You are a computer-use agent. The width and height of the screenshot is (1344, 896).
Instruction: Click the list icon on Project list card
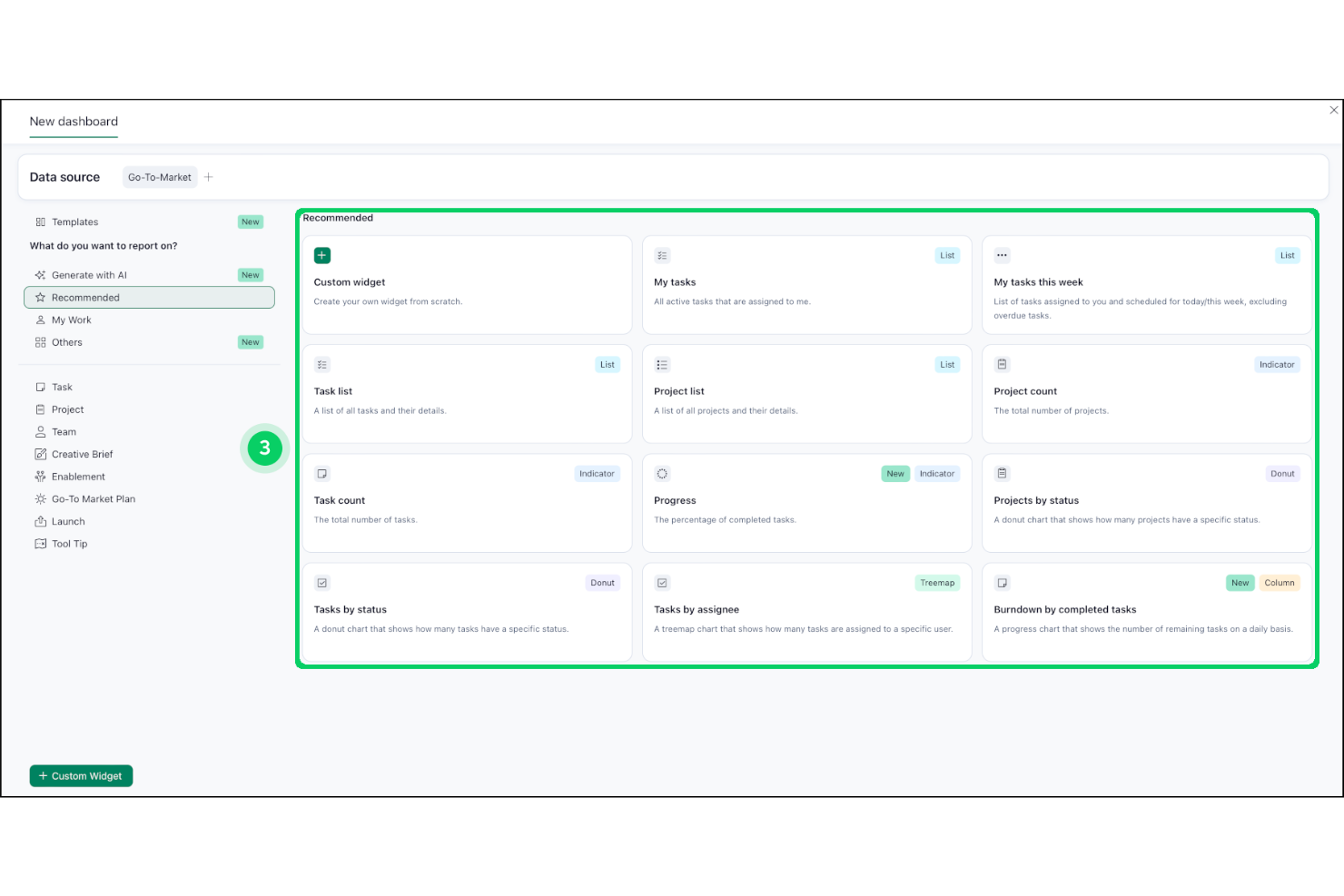(662, 365)
